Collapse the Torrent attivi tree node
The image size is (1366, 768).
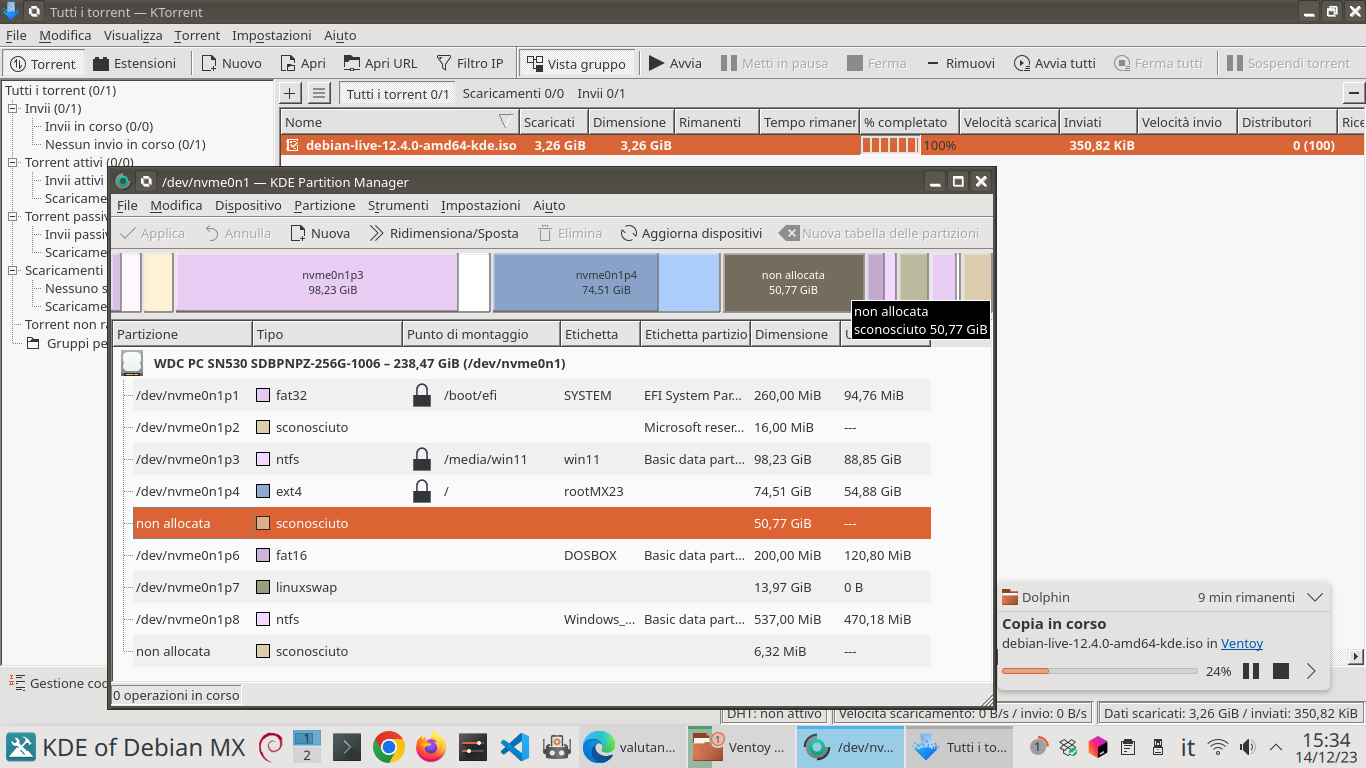[x=13, y=162]
